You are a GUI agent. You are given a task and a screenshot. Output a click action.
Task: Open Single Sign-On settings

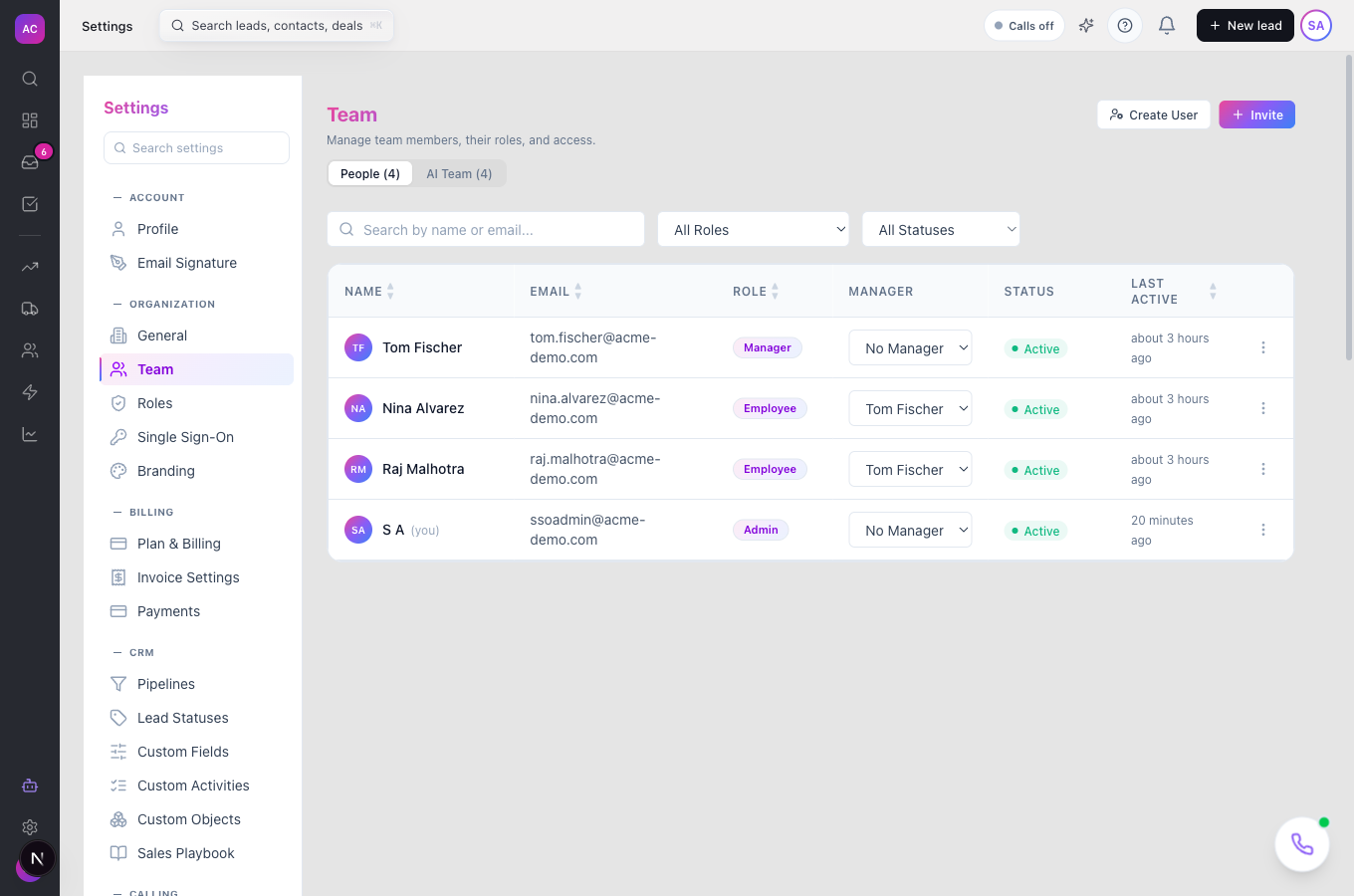[x=197, y=437]
